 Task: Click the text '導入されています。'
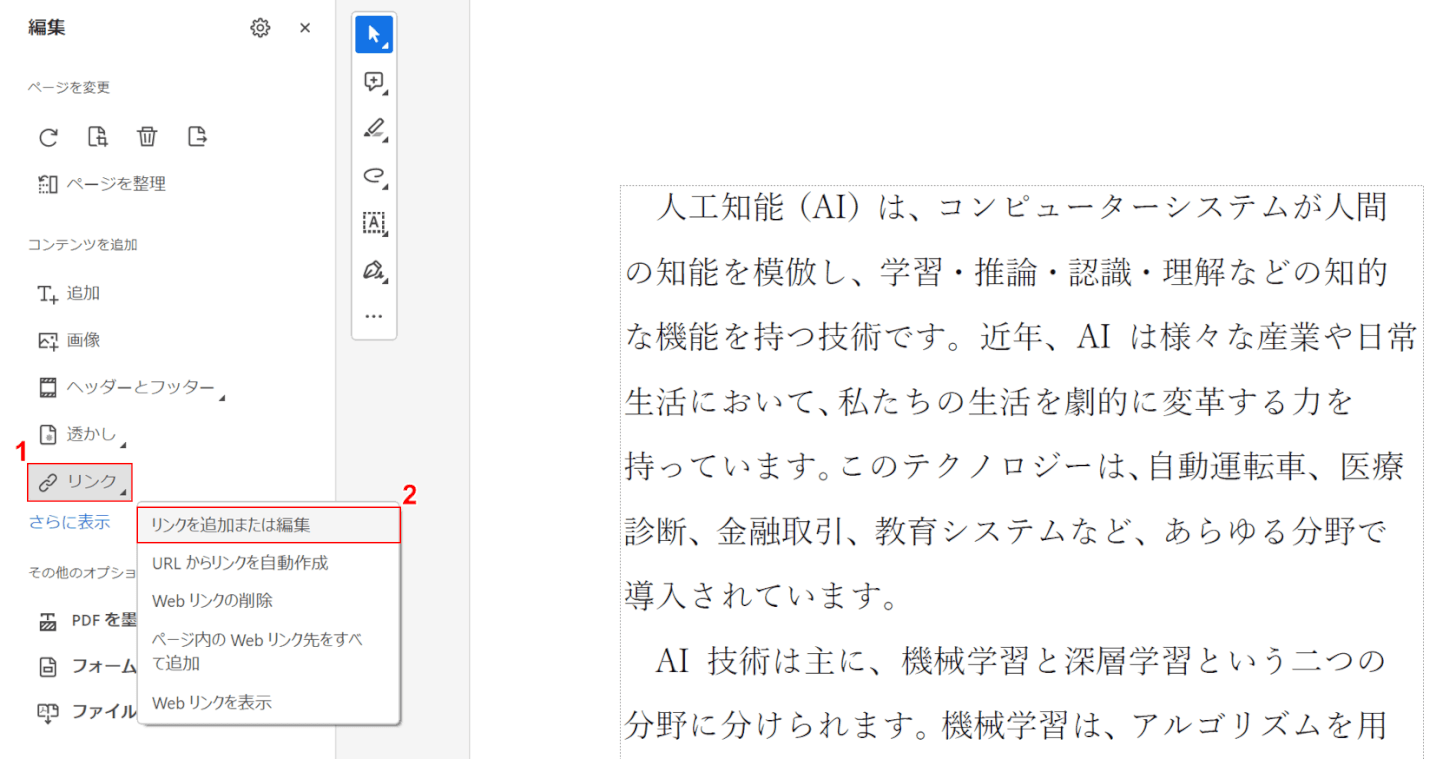coord(760,597)
